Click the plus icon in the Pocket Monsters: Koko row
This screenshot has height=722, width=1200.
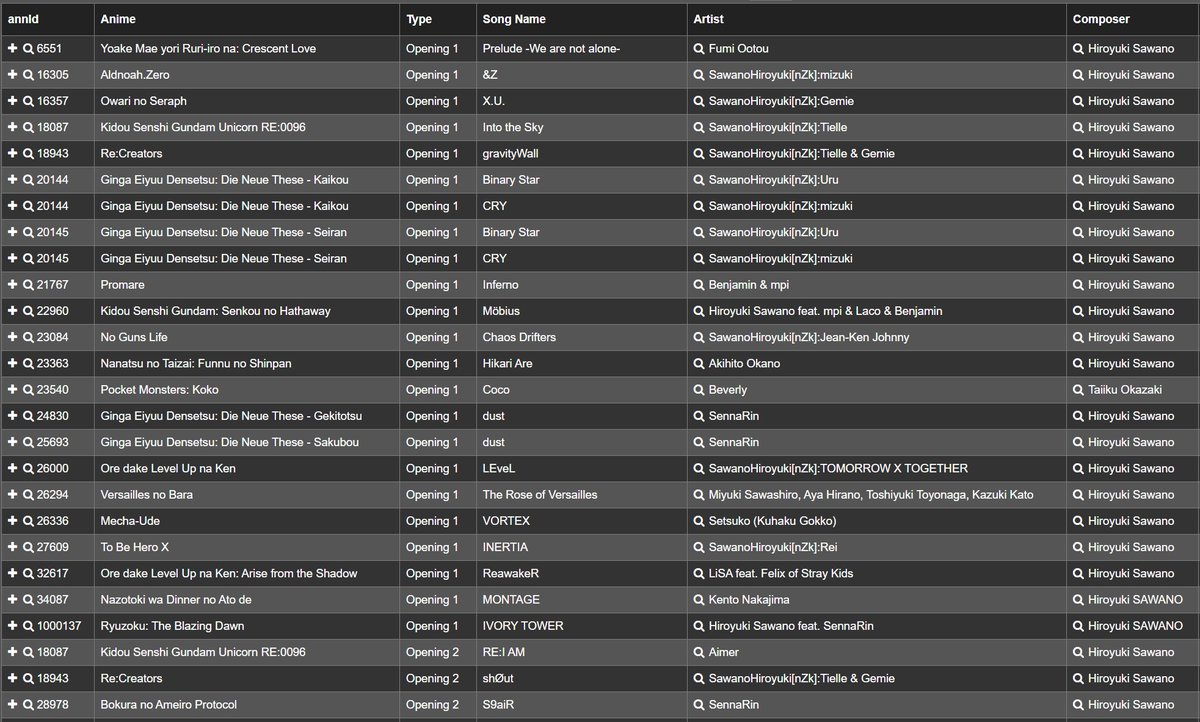(x=13, y=390)
